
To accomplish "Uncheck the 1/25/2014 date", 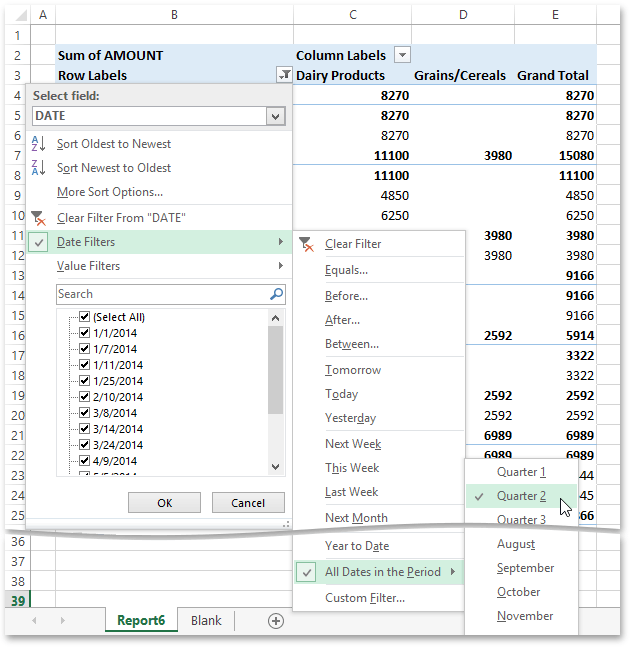I will 84,380.
